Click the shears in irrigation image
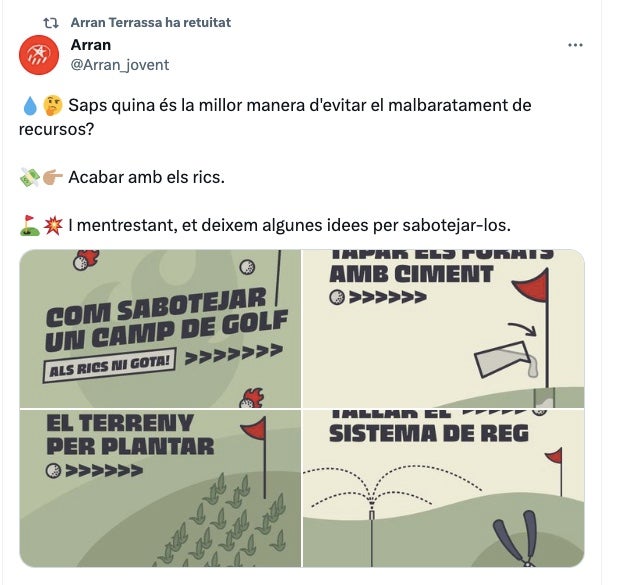623x585 pixels. point(517,538)
